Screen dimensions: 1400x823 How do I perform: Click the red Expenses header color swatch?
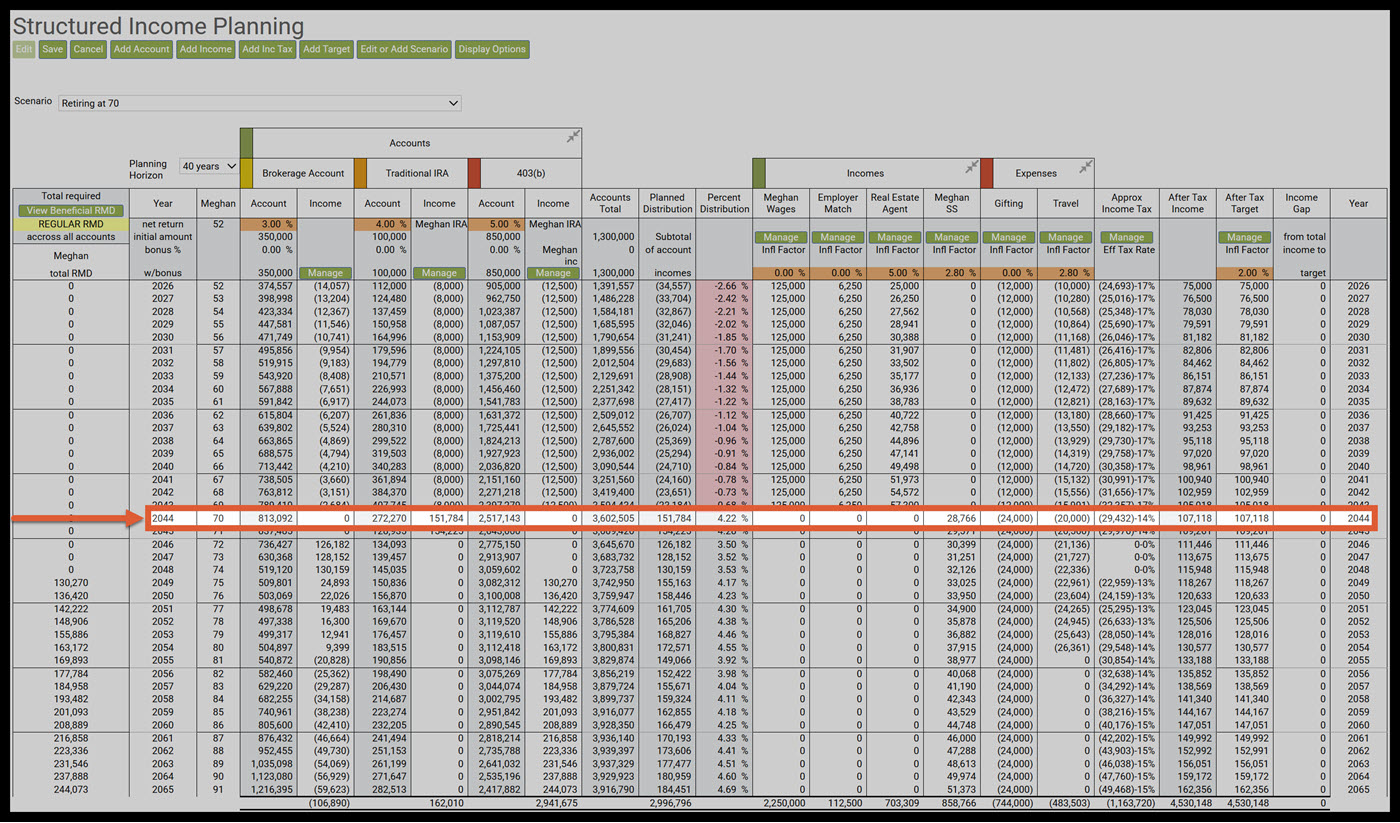(x=987, y=172)
